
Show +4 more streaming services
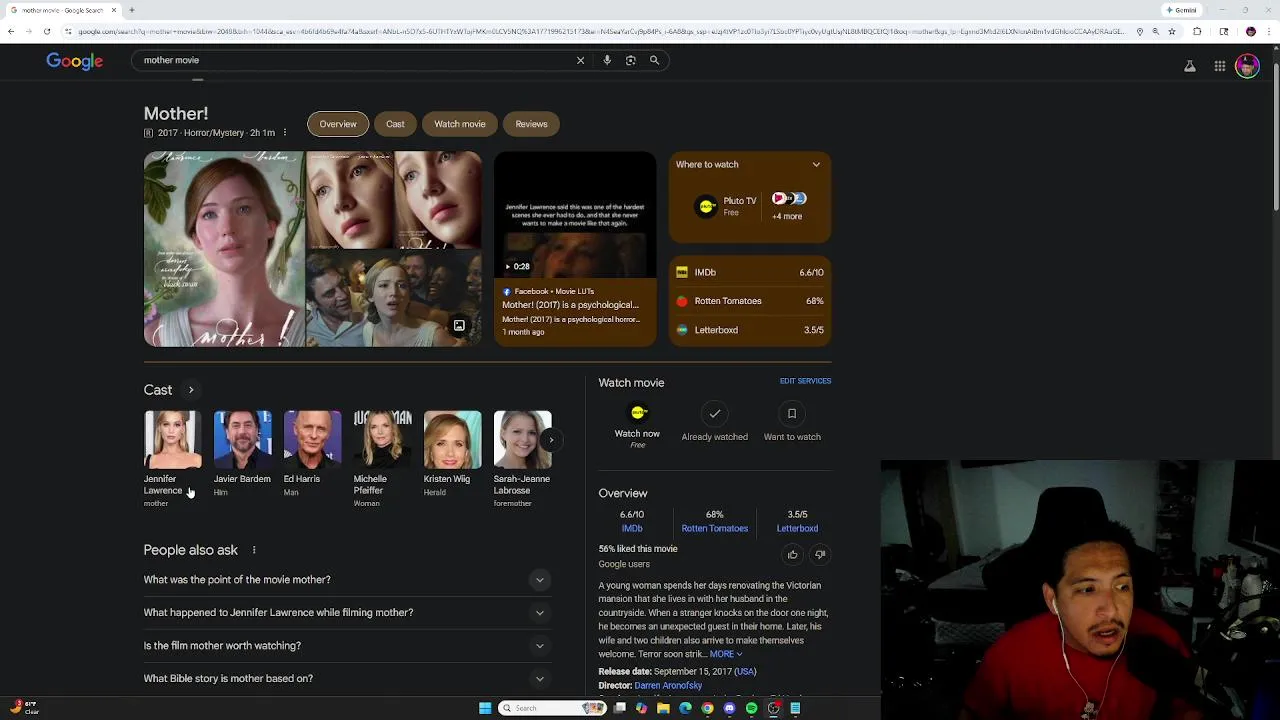click(788, 206)
